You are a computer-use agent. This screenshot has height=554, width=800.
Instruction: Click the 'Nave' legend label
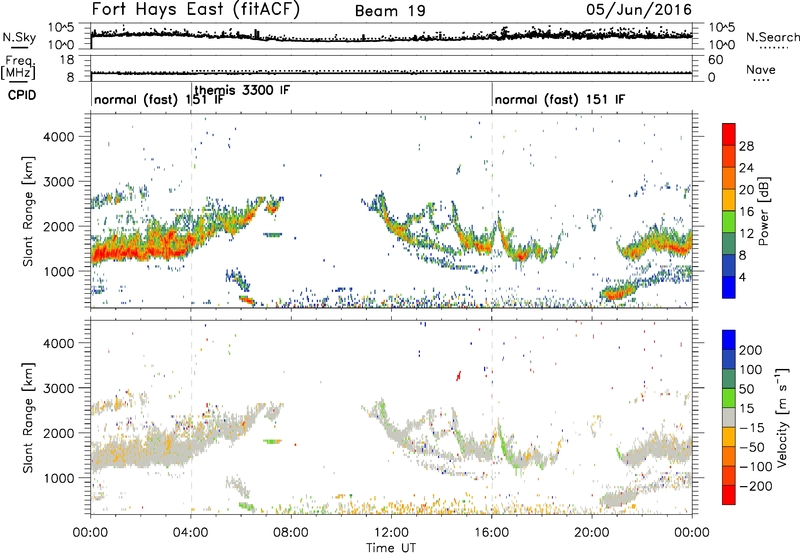[761, 69]
